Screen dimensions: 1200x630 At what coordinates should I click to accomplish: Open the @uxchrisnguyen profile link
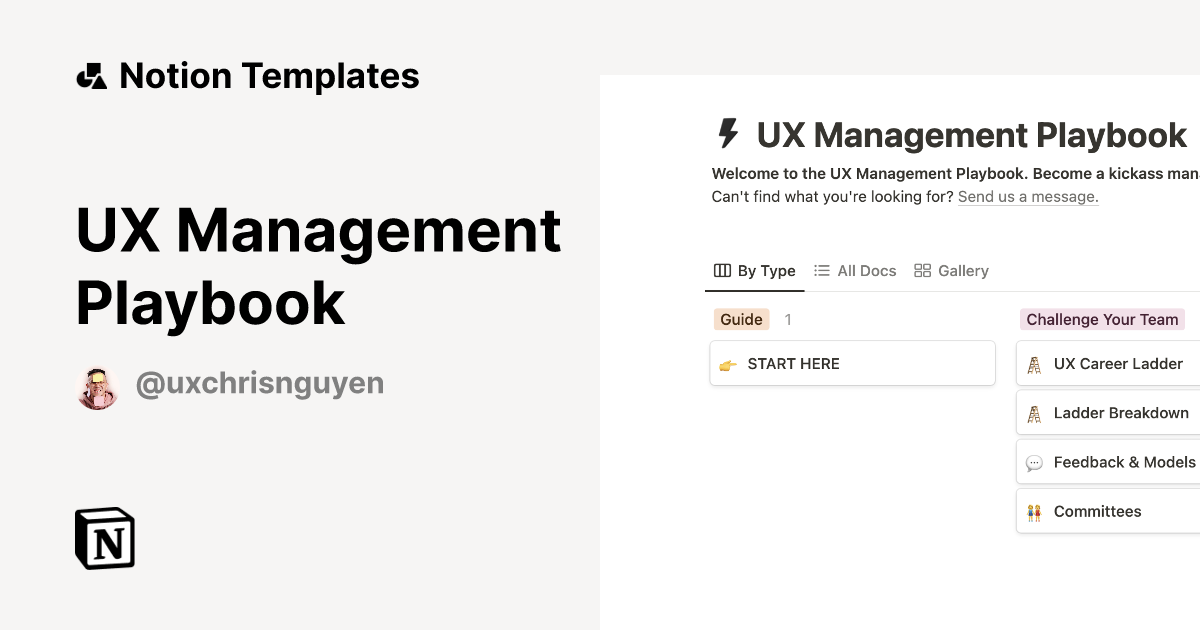pos(260,382)
